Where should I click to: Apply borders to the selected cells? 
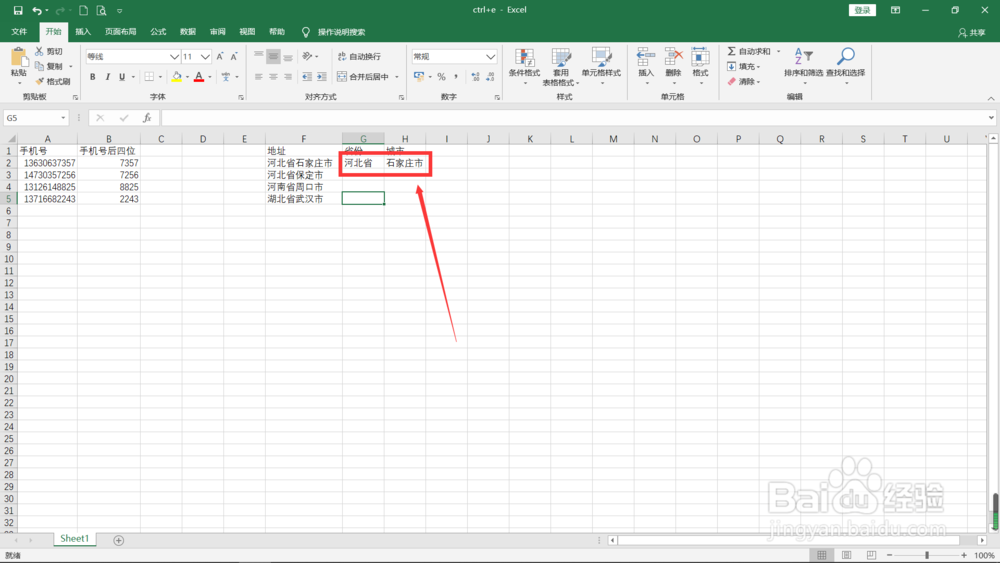149,77
